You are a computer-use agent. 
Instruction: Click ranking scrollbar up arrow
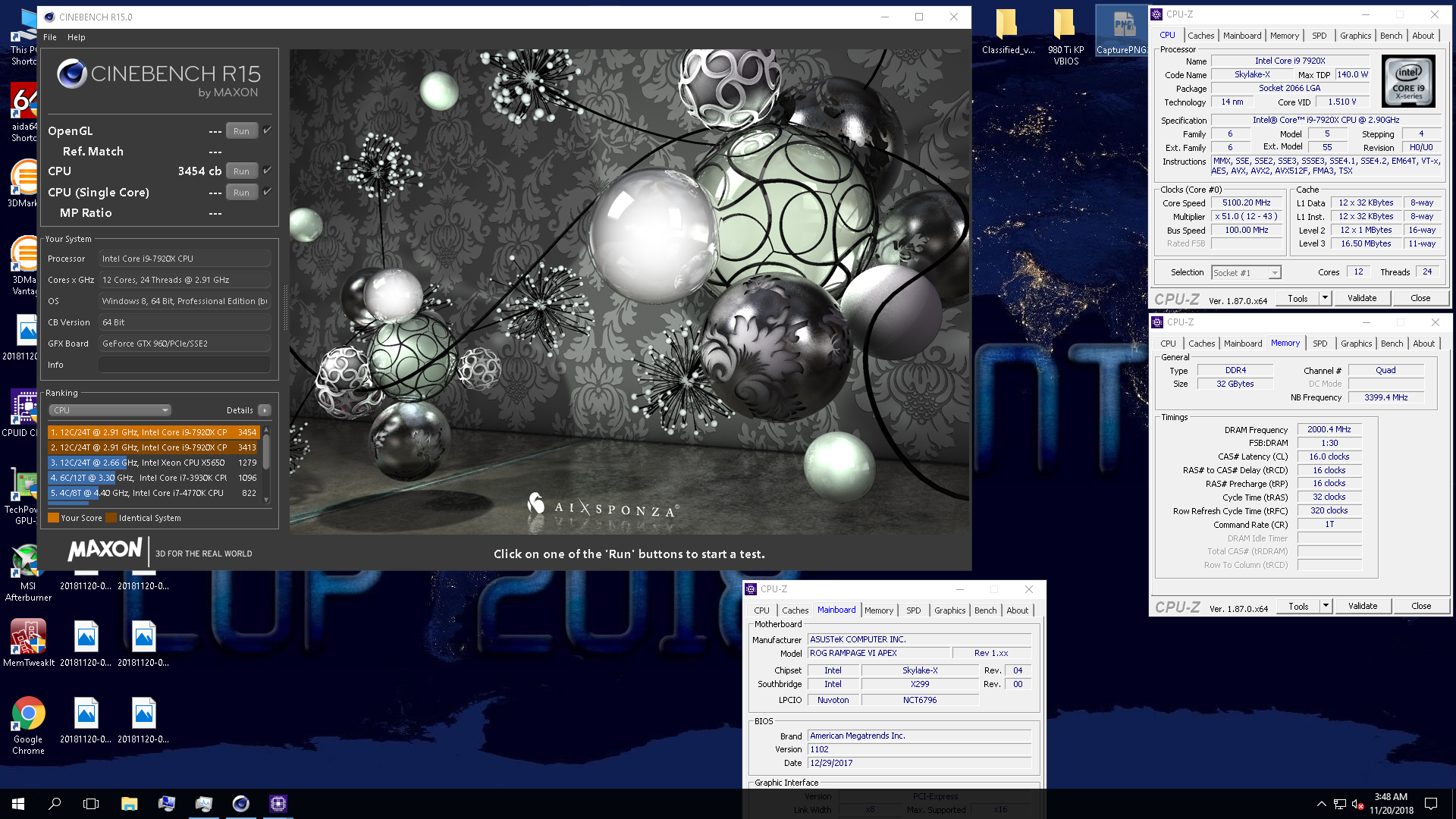[x=266, y=430]
